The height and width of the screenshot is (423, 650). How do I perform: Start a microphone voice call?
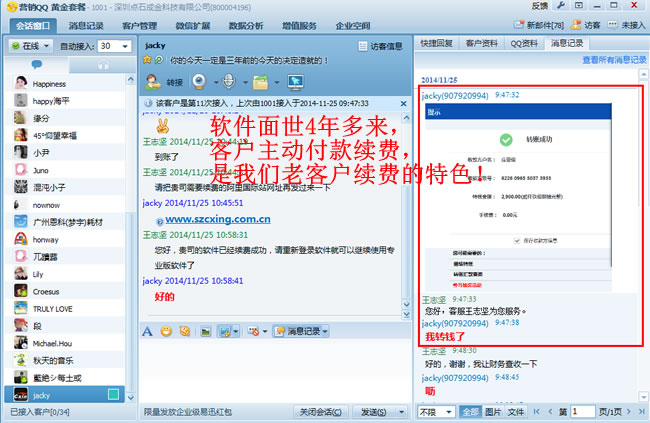(x=229, y=82)
